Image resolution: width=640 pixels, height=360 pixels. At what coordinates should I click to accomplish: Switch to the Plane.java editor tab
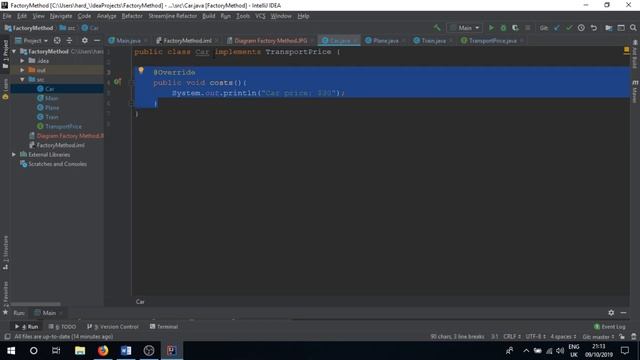(385, 40)
